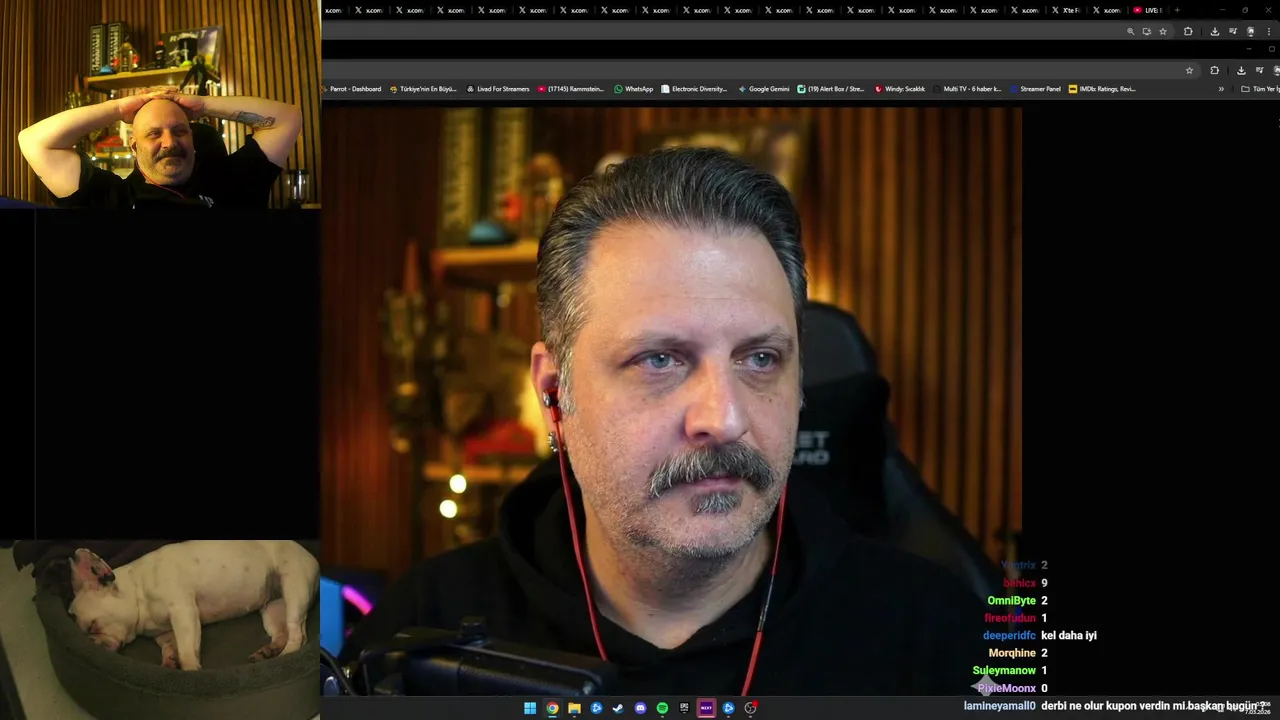Click the sleeping dog camera feed
Screen dimensions: 1280x720
coord(160,630)
